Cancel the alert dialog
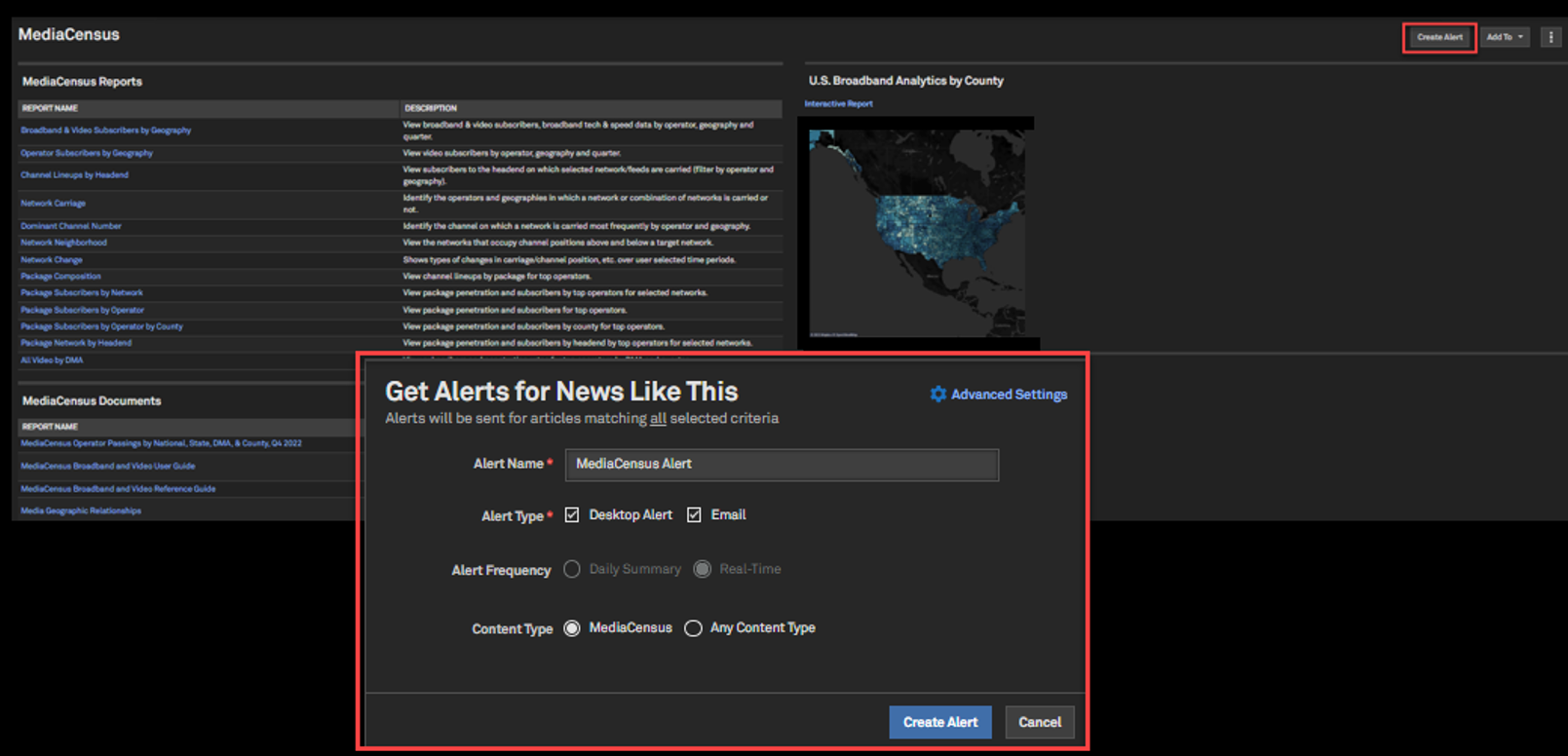Viewport: 1568px width, 756px height. [1040, 722]
